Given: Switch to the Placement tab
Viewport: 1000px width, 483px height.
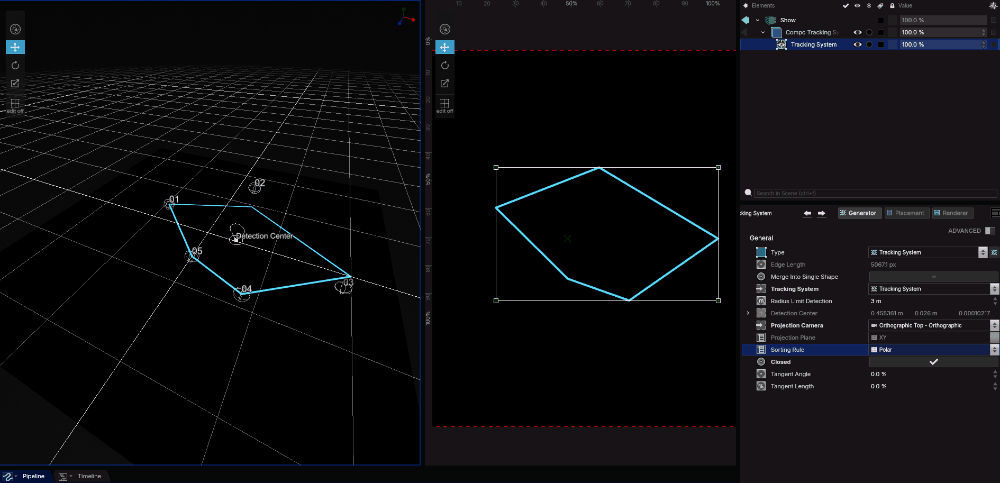Looking at the screenshot, I should click(906, 213).
